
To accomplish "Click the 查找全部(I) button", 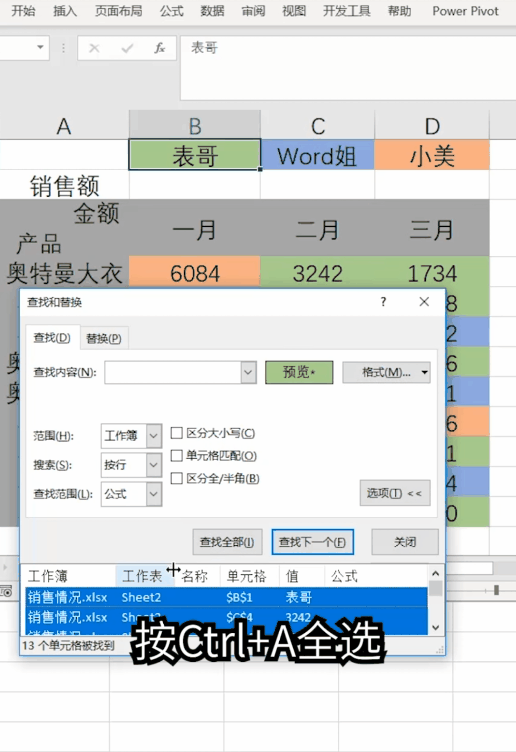I will [227, 542].
